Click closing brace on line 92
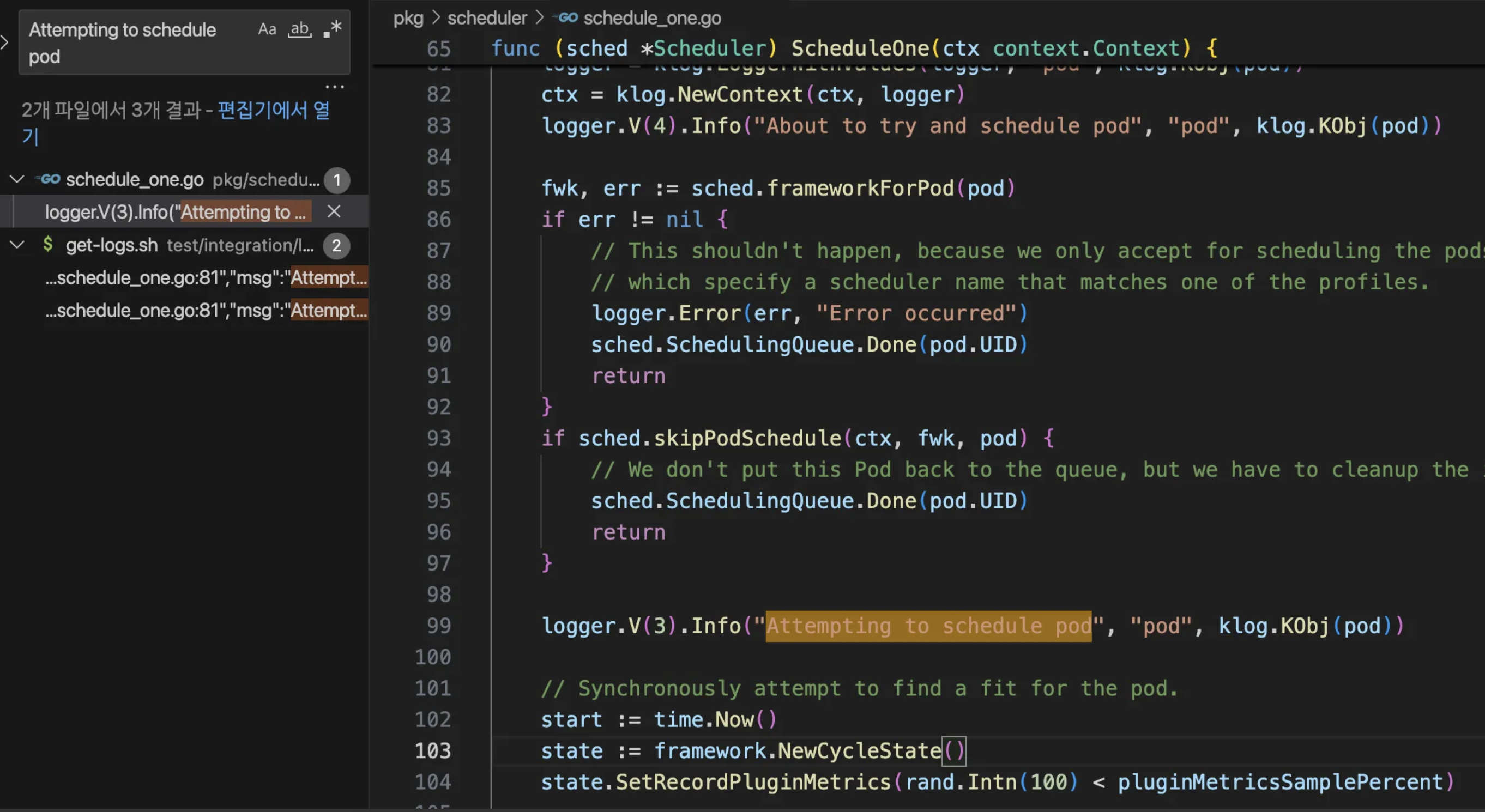 (547, 407)
